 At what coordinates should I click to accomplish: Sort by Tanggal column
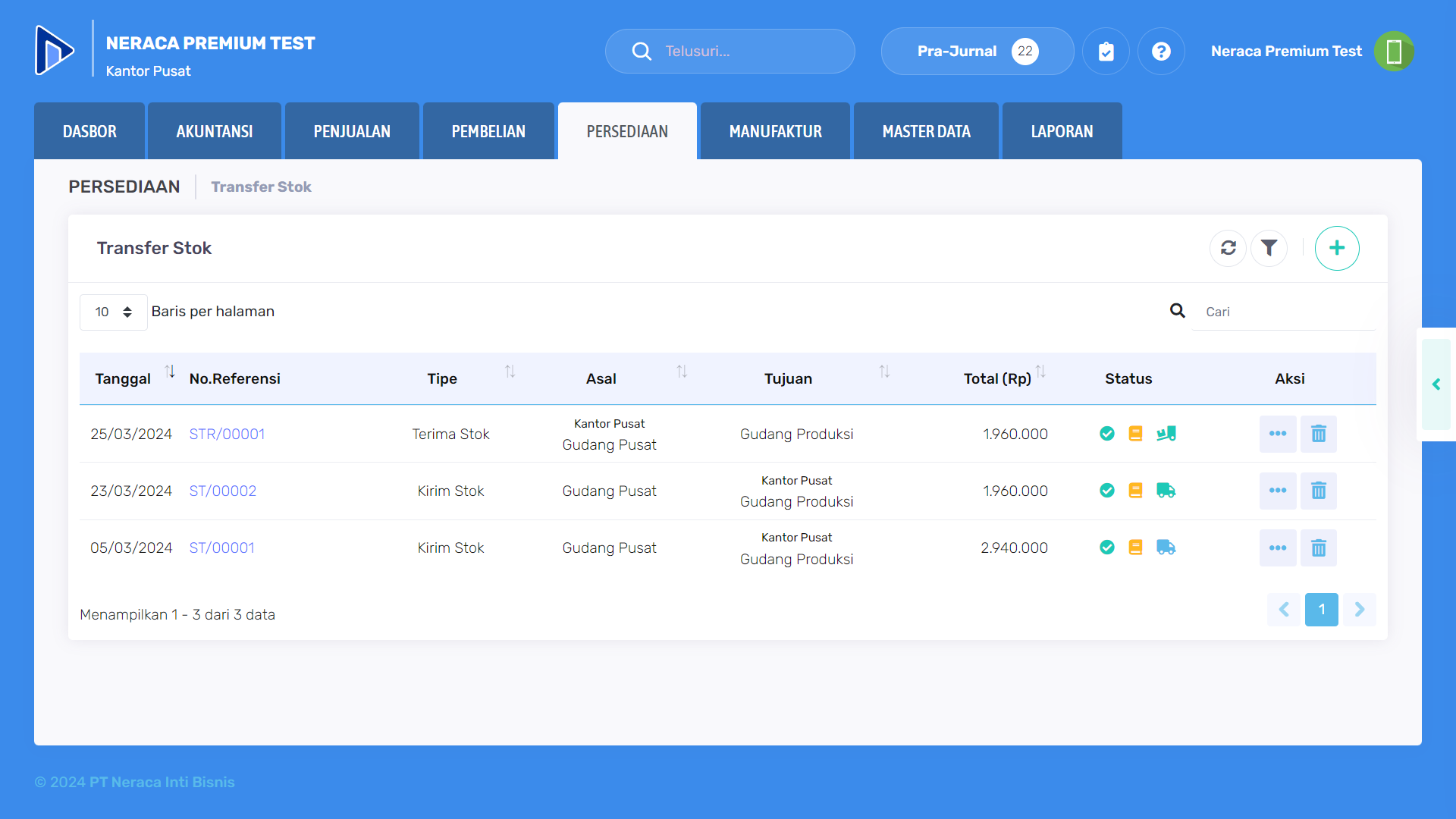tap(170, 371)
